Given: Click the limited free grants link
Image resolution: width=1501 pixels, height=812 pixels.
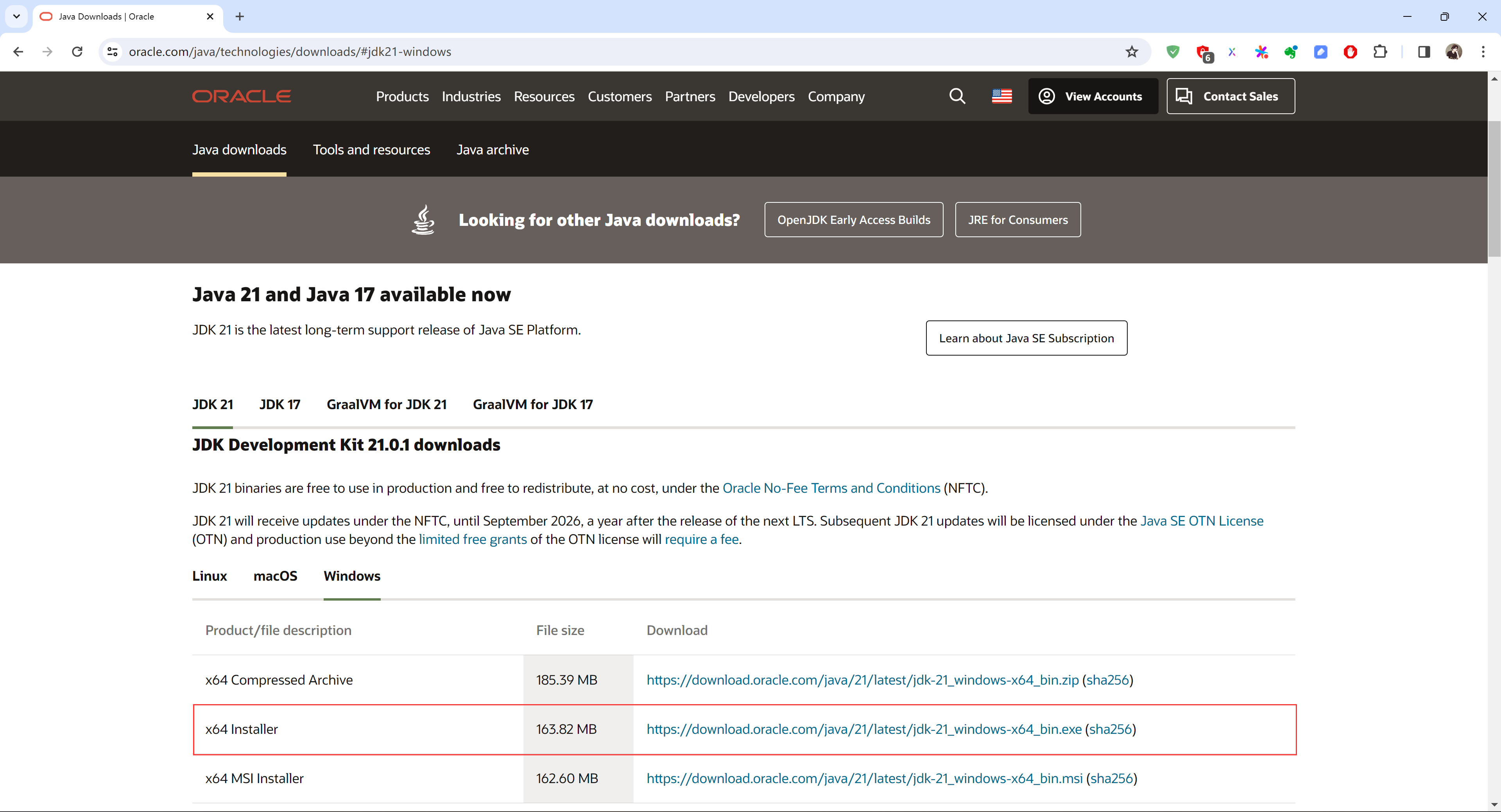Looking at the screenshot, I should tap(473, 539).
